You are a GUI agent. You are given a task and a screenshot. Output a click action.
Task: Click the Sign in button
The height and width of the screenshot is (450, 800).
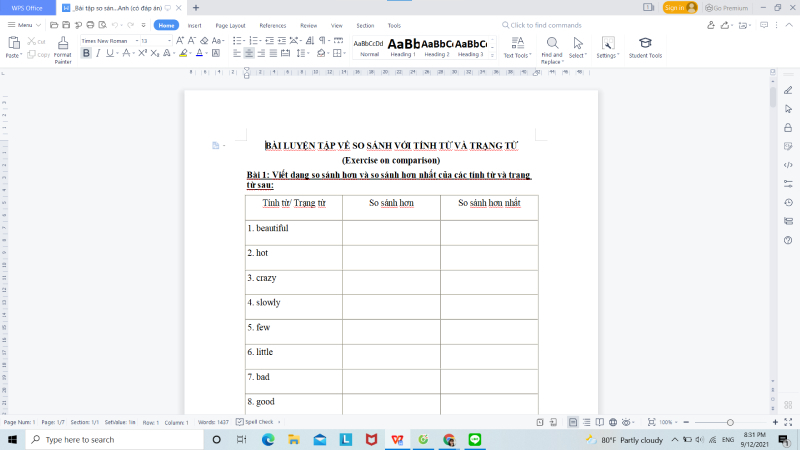pyautogui.click(x=680, y=8)
